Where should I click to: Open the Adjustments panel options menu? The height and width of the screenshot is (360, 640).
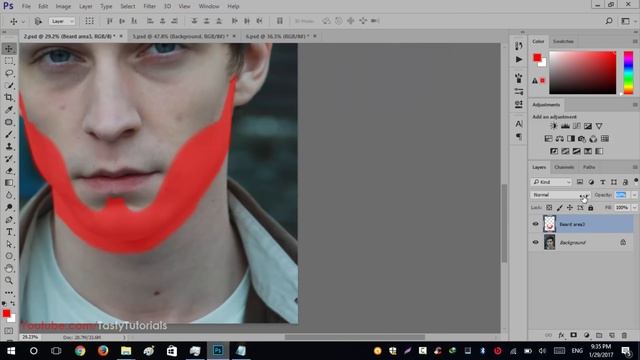(x=635, y=105)
